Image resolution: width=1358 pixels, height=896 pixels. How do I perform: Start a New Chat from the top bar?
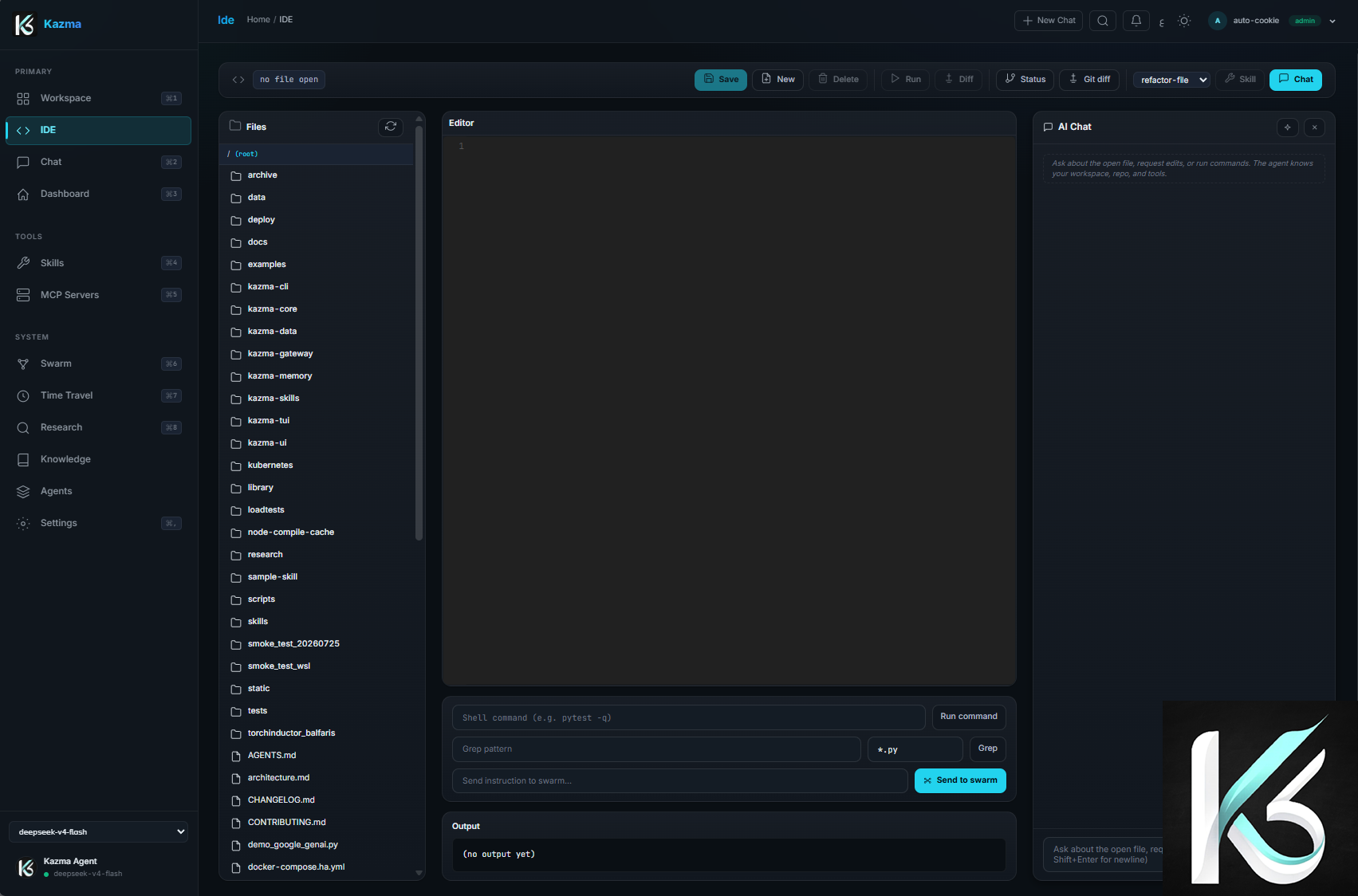tap(1049, 21)
